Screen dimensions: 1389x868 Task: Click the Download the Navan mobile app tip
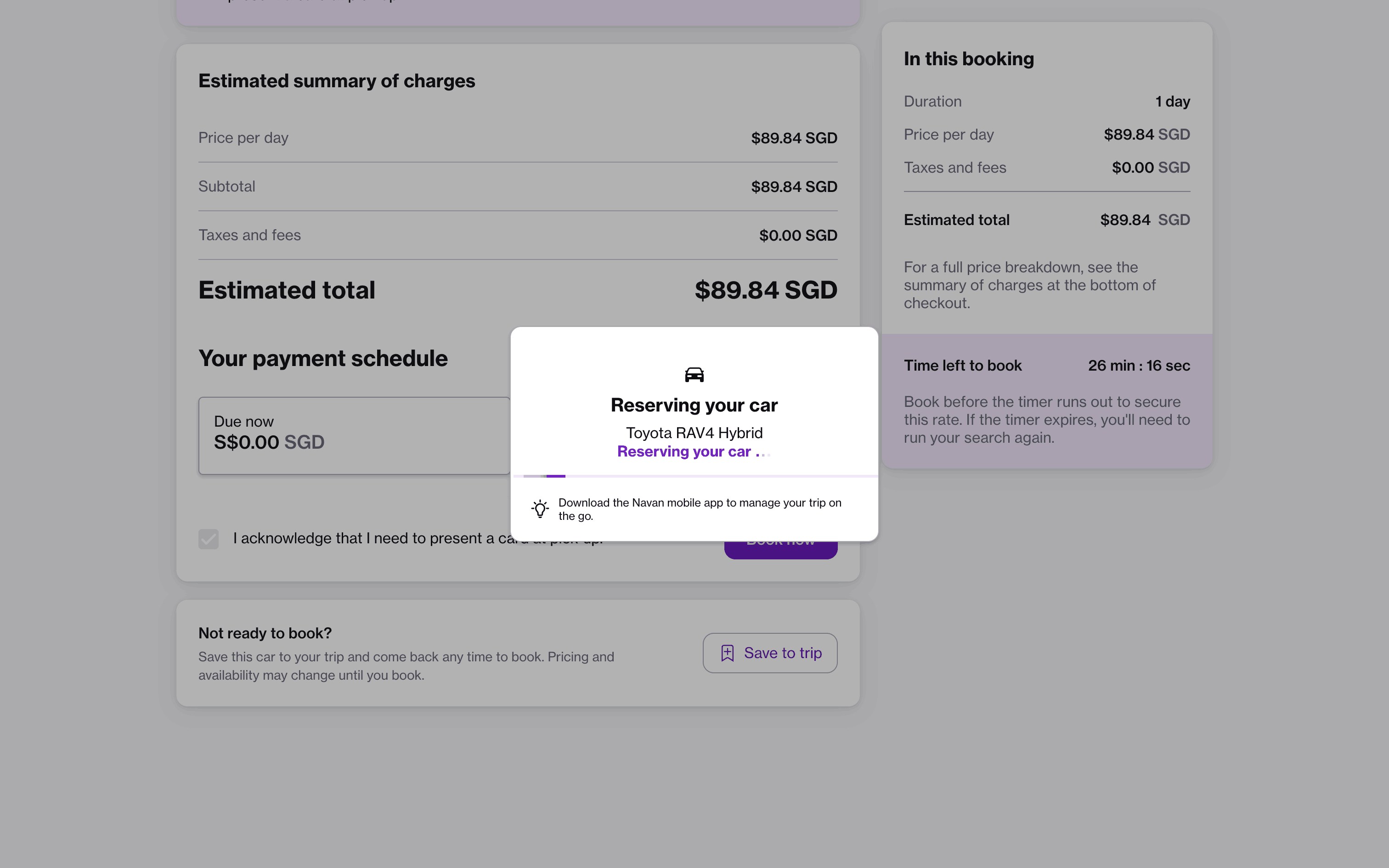pyautogui.click(x=699, y=509)
